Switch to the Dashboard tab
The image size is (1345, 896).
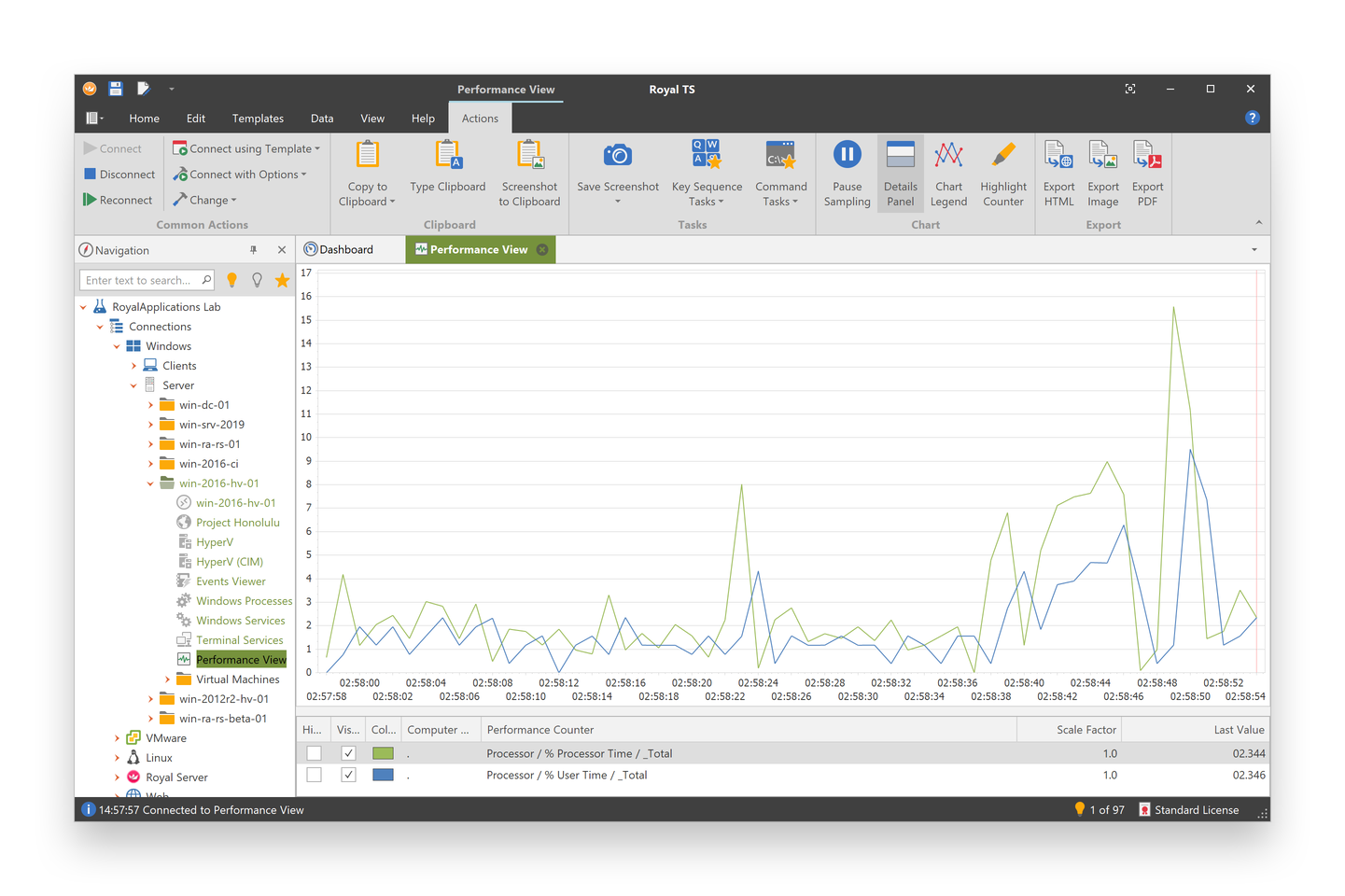(x=345, y=249)
